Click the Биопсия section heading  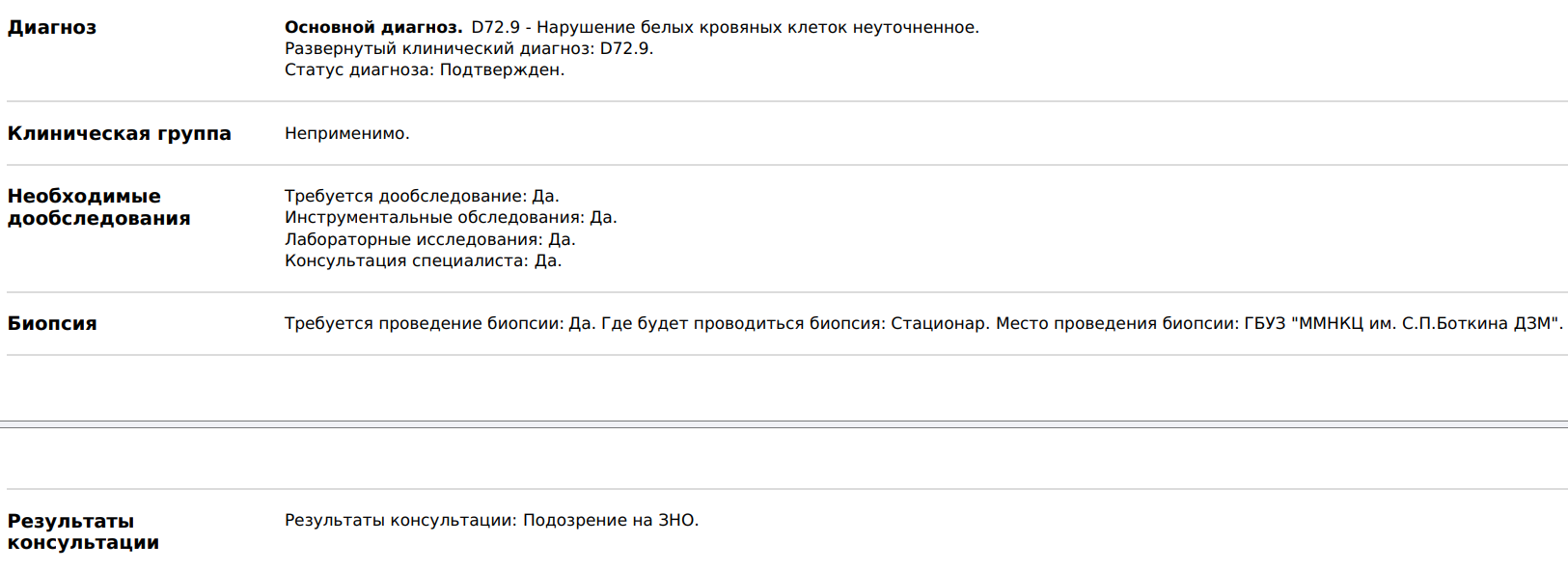coord(52,324)
